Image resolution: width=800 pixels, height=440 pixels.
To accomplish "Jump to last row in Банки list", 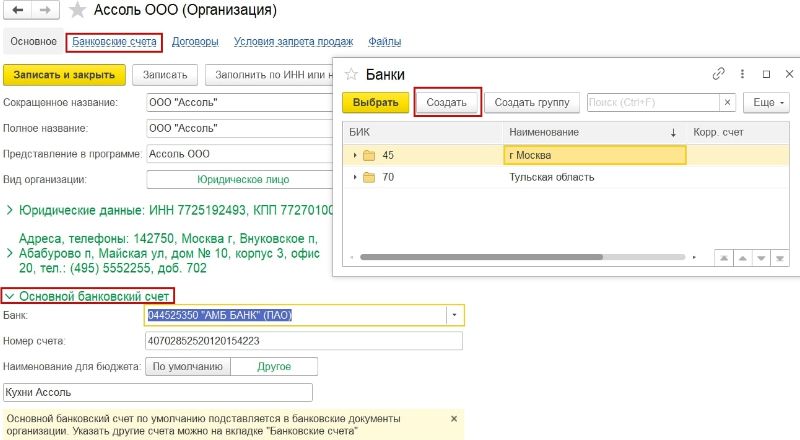I will pos(780,258).
